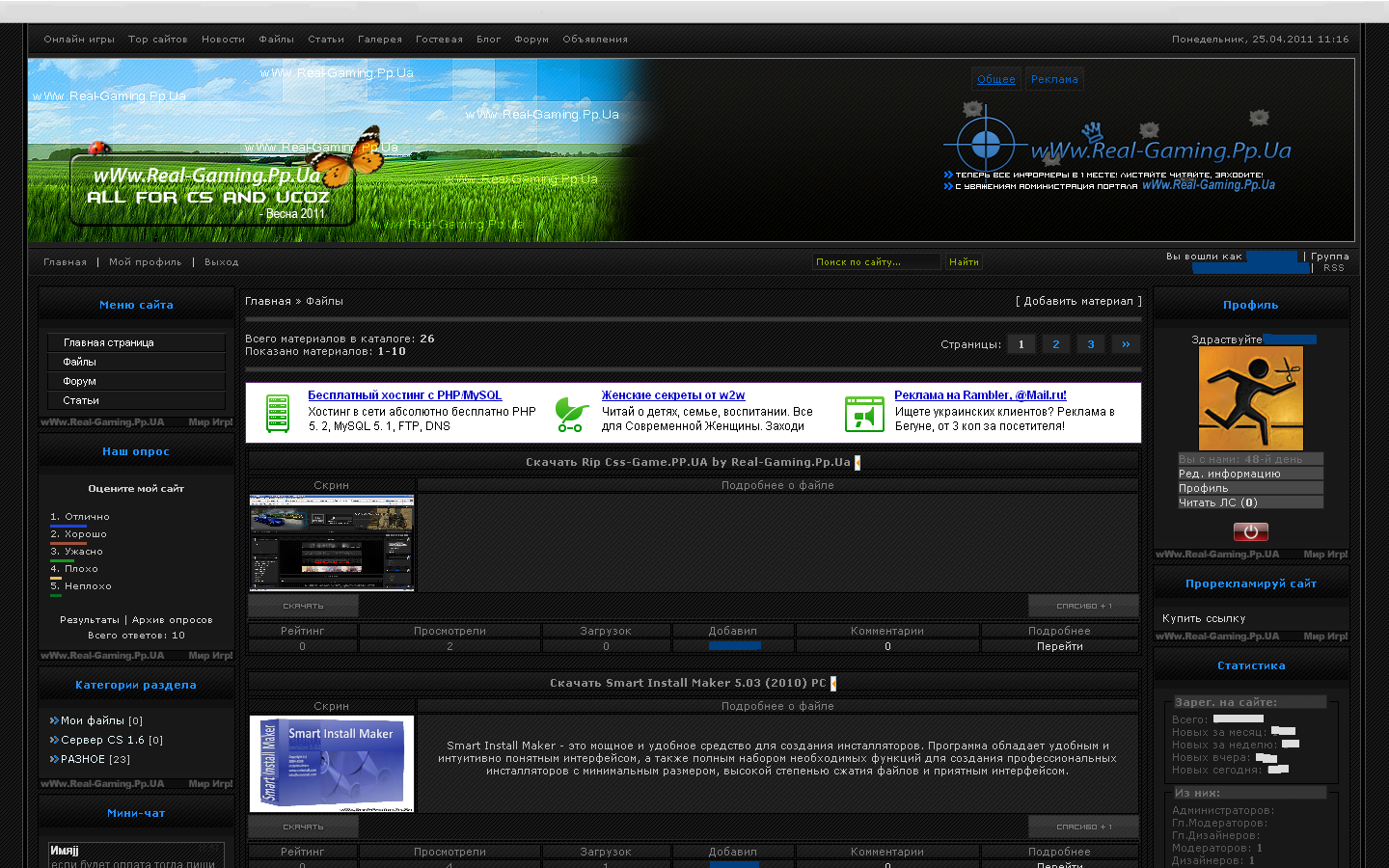Click Главная in the breadcrumb

(268, 301)
